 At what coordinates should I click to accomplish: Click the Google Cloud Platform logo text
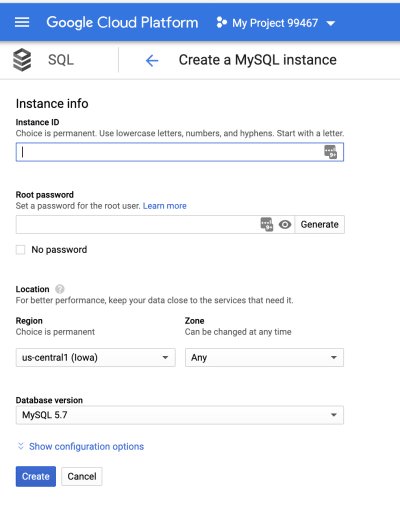pyautogui.click(x=122, y=23)
